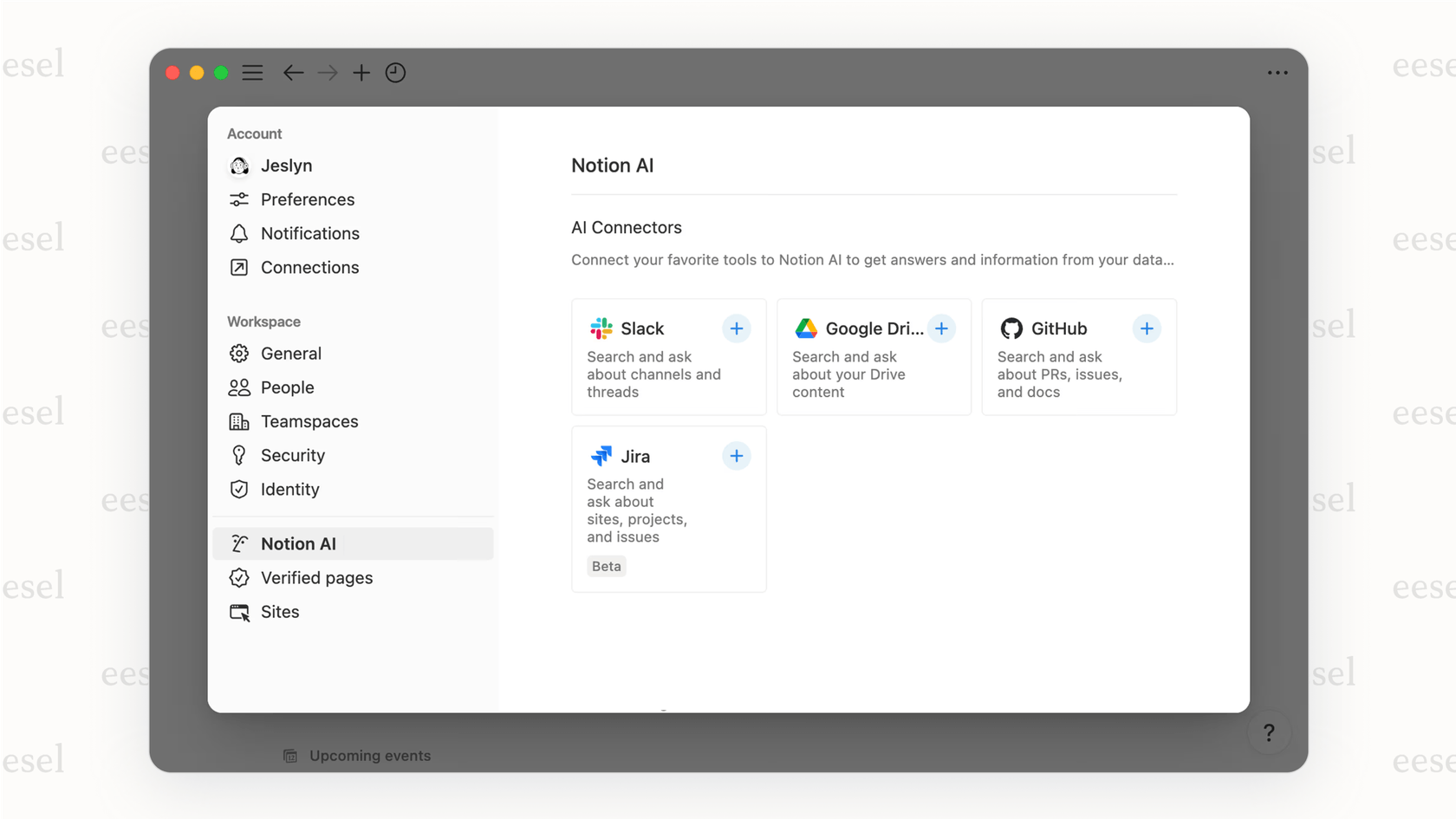Select the Identity settings icon

point(239,489)
